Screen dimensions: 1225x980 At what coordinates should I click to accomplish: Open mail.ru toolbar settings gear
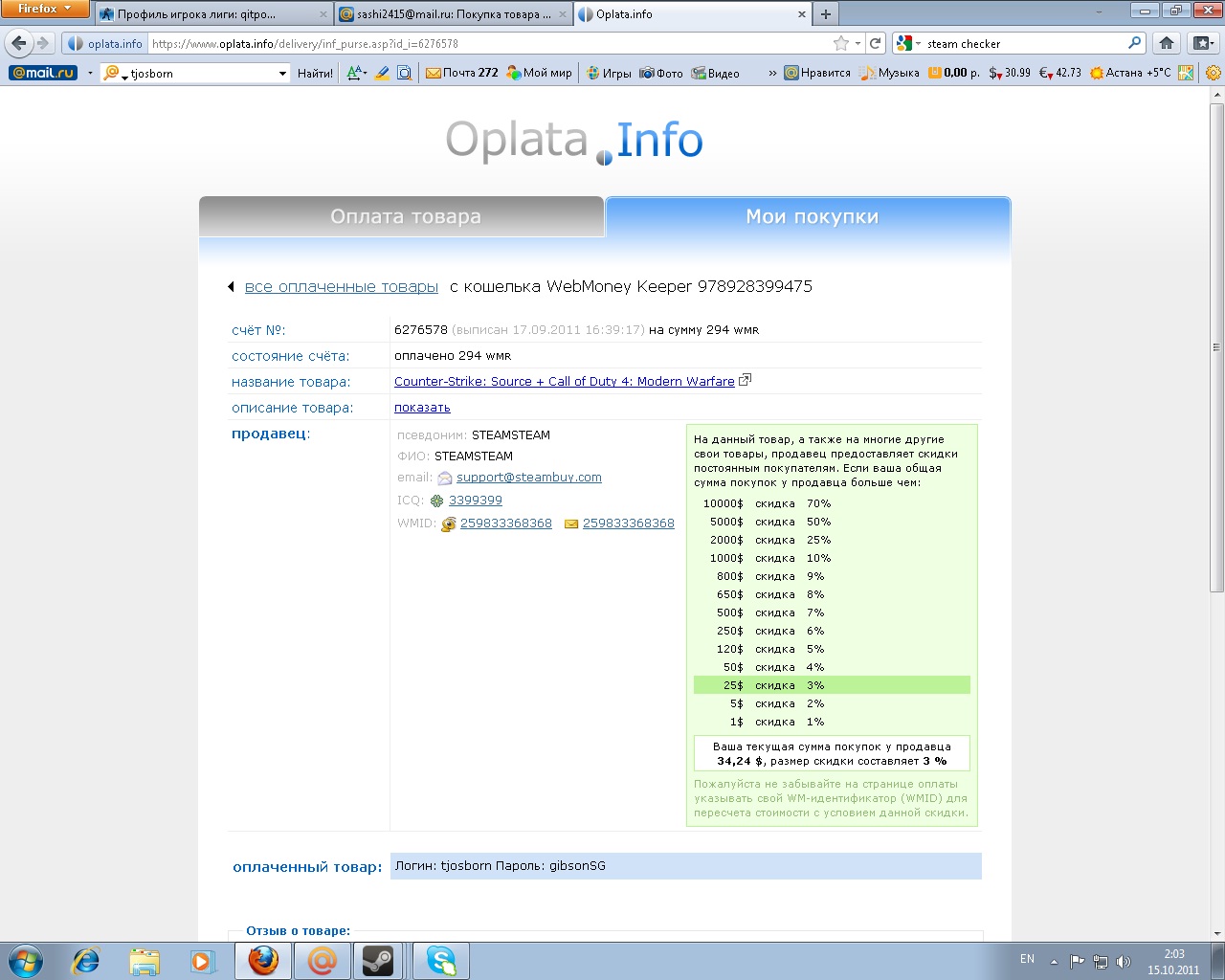point(1214,73)
